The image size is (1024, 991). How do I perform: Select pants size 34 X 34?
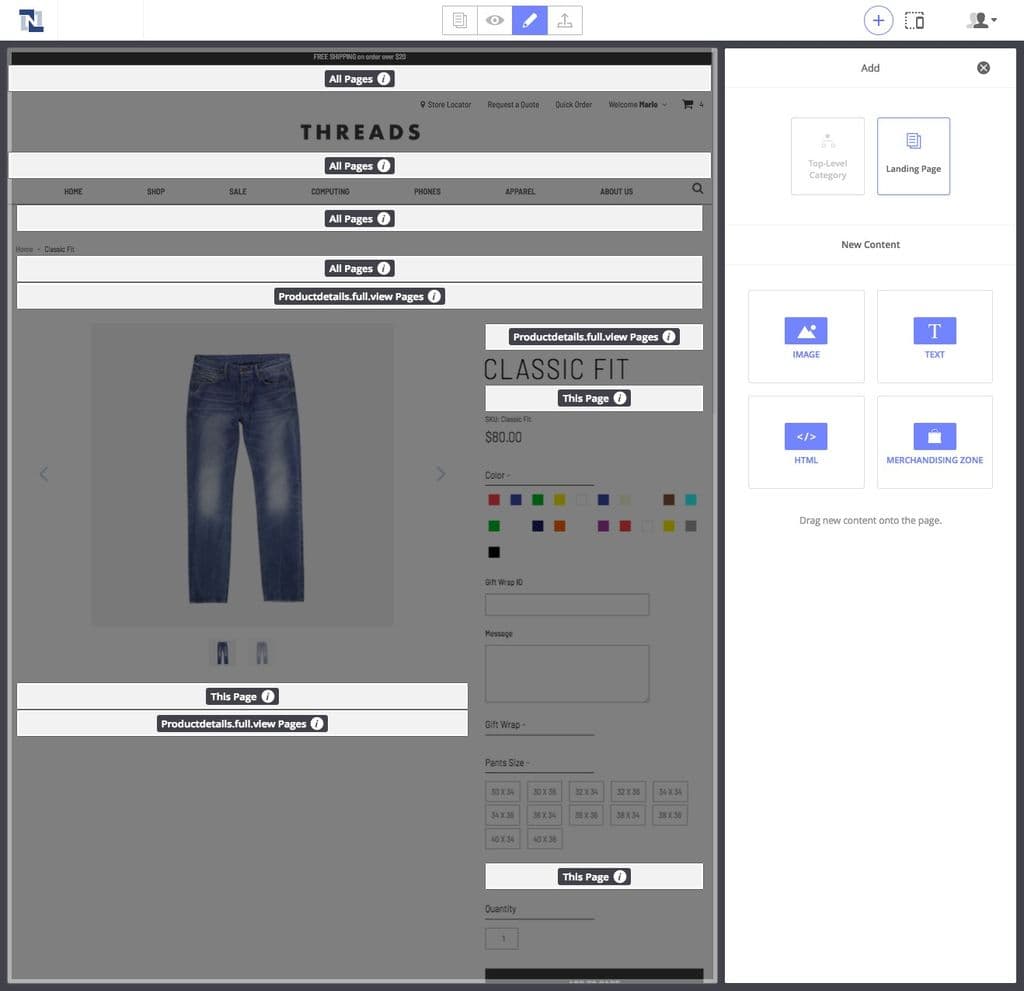pyautogui.click(x=669, y=792)
